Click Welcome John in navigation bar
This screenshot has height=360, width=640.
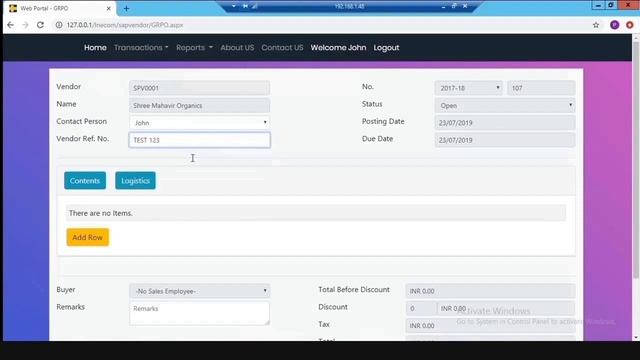338,47
